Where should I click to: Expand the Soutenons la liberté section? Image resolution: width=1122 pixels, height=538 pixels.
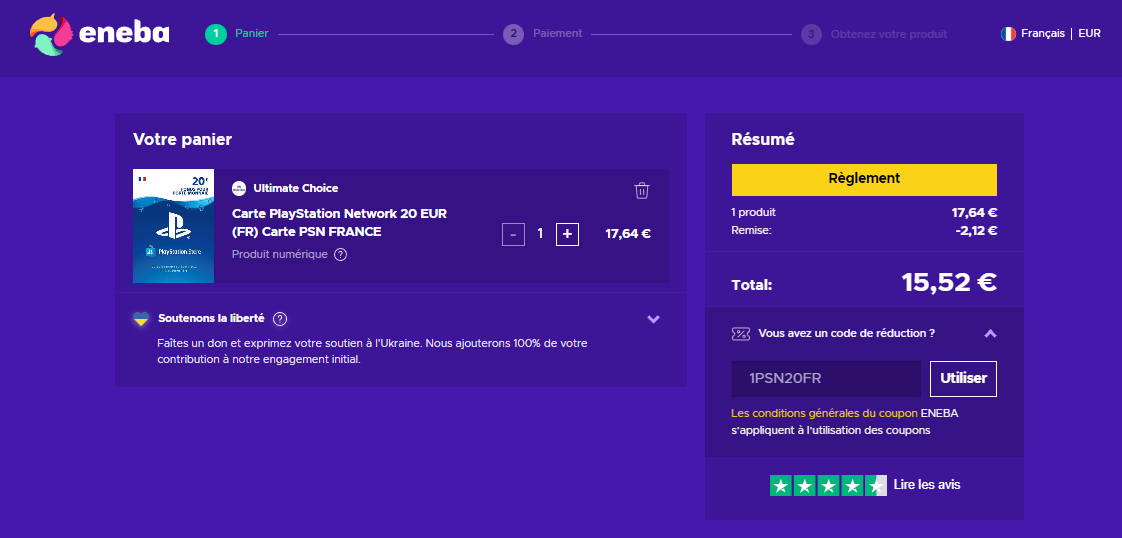coord(653,319)
